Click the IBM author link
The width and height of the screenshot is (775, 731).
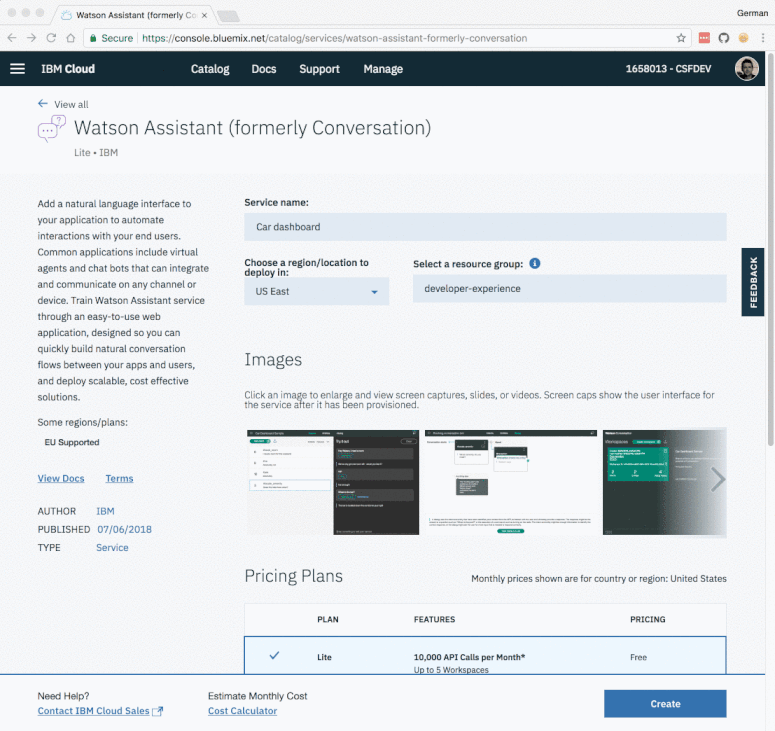tap(105, 511)
